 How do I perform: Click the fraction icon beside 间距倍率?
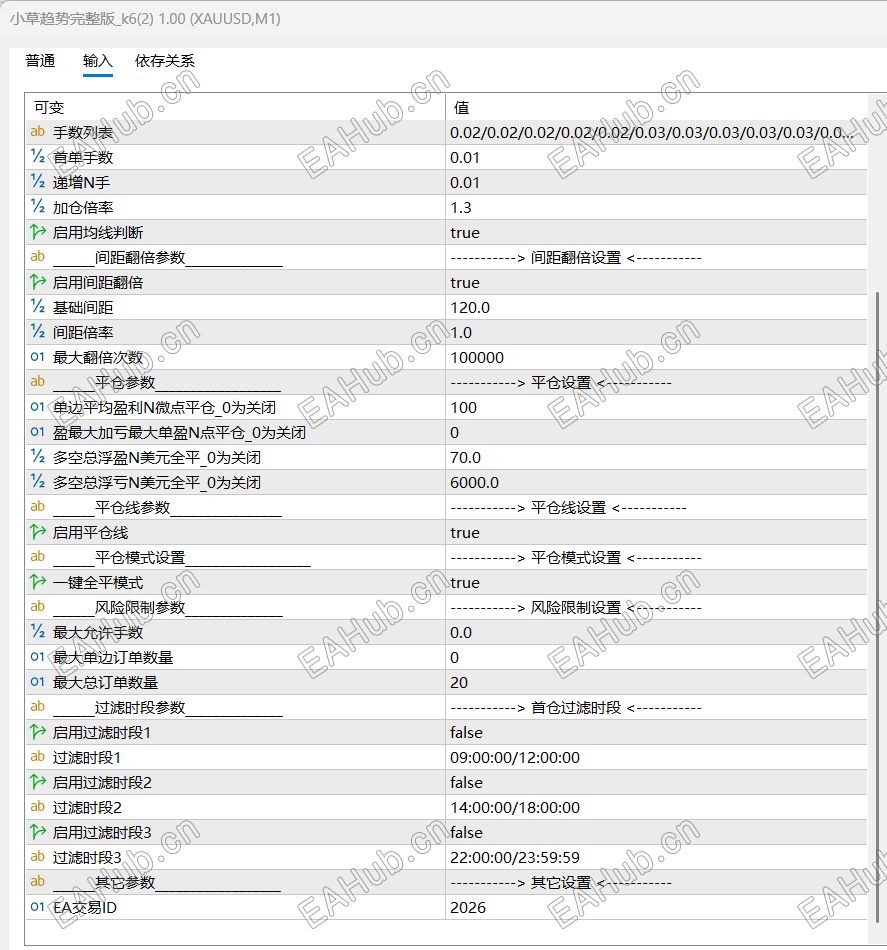click(x=38, y=331)
